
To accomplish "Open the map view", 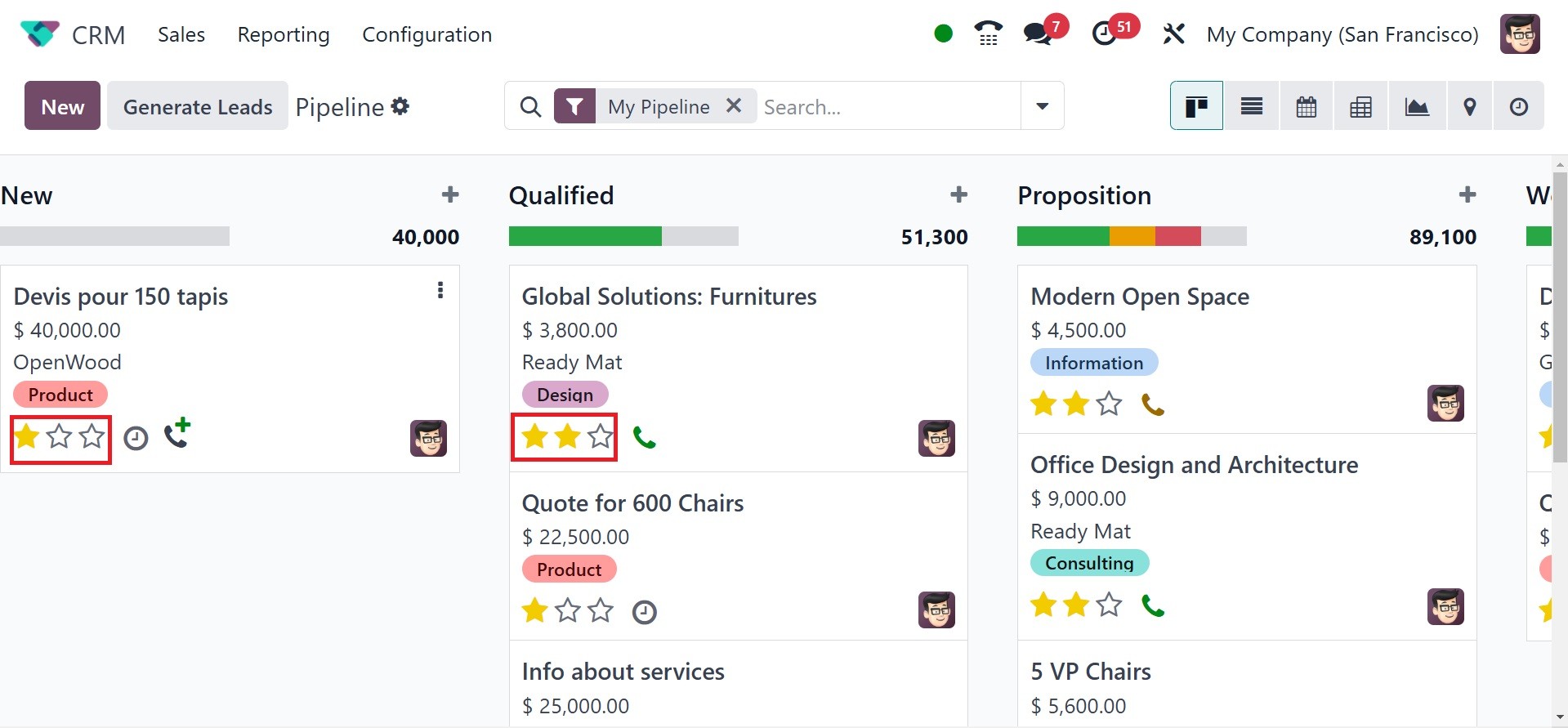I will pyautogui.click(x=1469, y=106).
